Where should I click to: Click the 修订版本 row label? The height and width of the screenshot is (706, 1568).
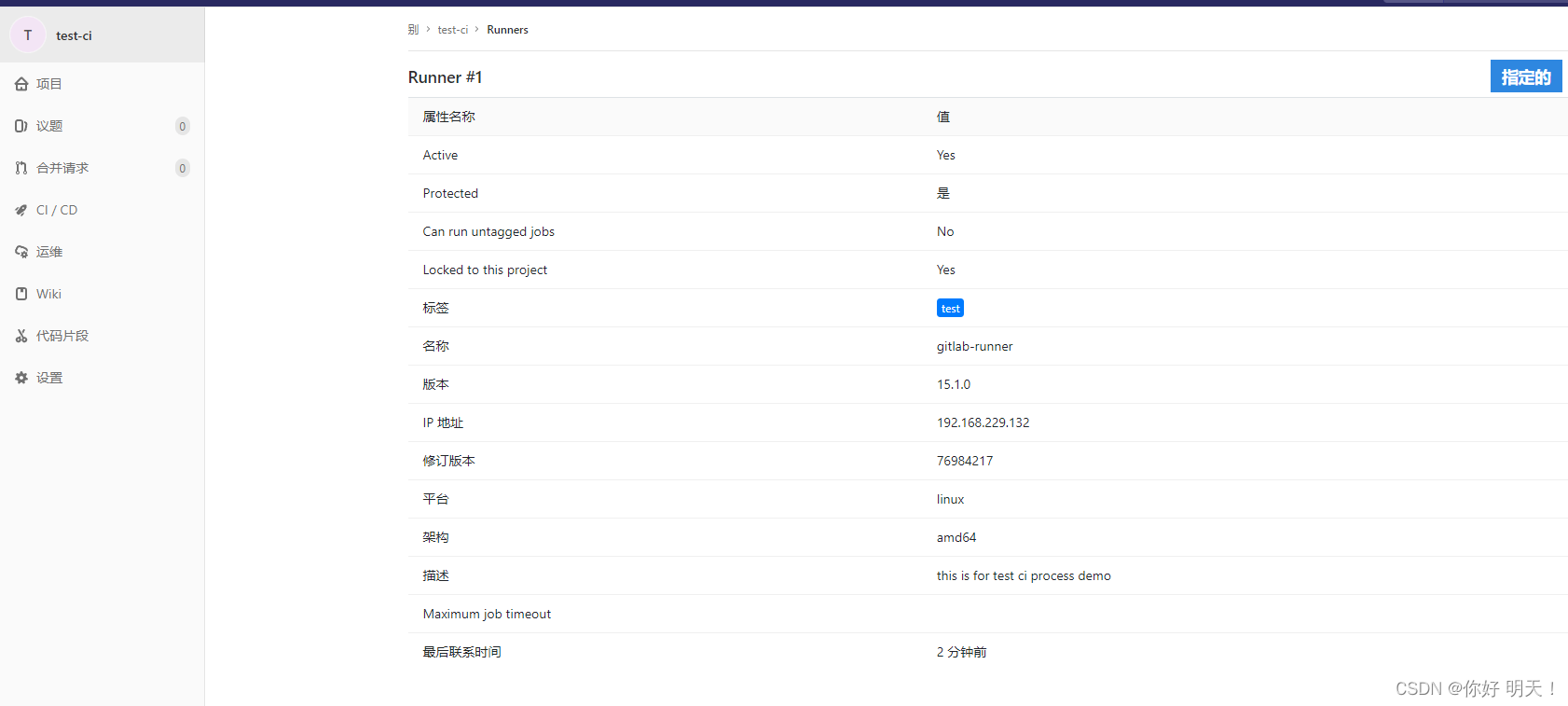click(448, 461)
